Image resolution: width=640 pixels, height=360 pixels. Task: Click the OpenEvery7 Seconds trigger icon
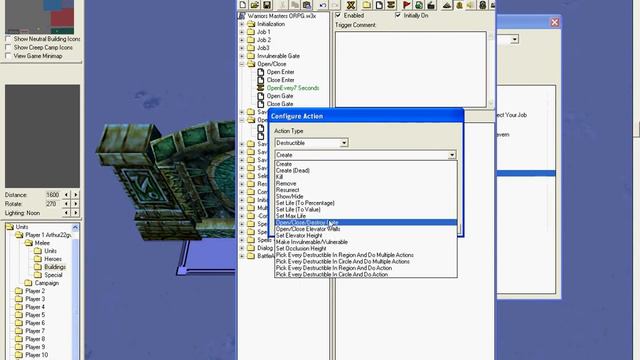click(260, 88)
